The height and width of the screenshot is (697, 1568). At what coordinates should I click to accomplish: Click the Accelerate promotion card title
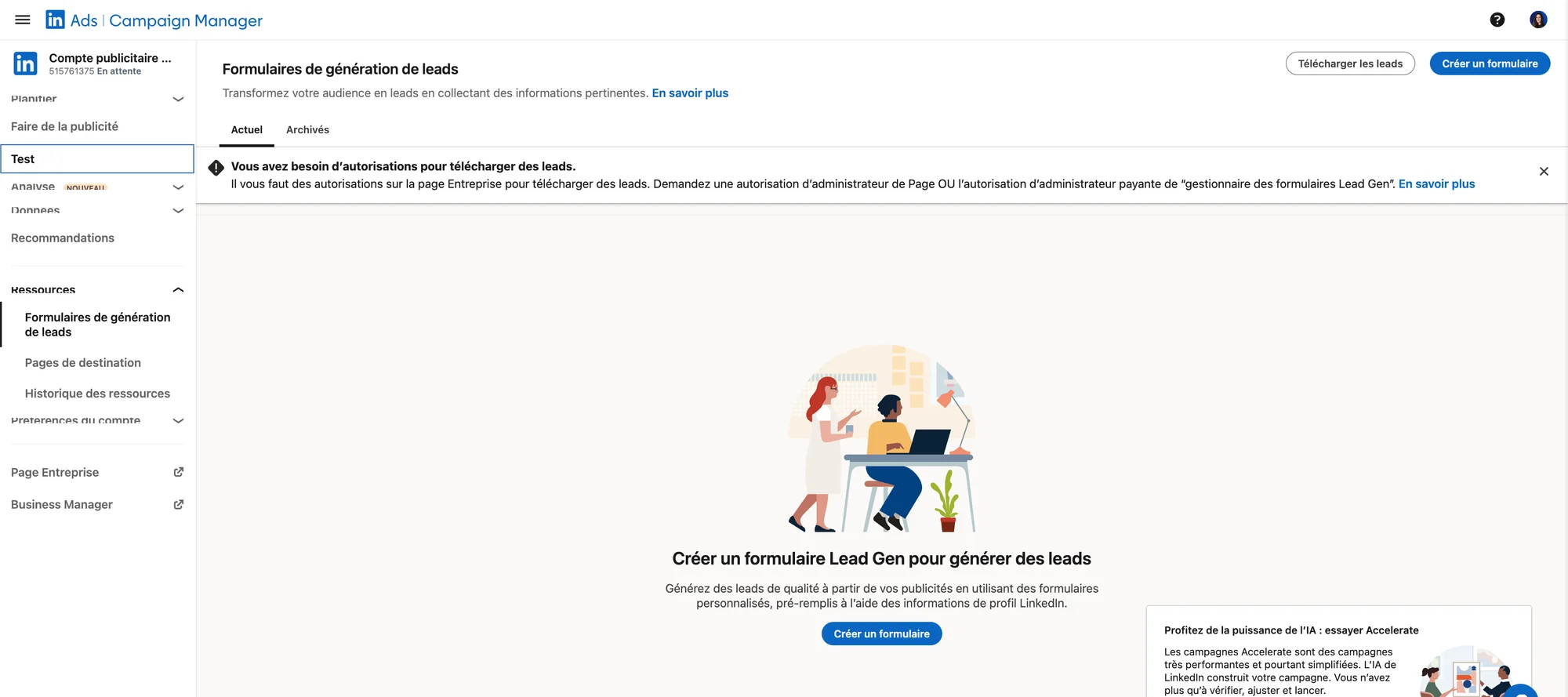pyautogui.click(x=1291, y=630)
